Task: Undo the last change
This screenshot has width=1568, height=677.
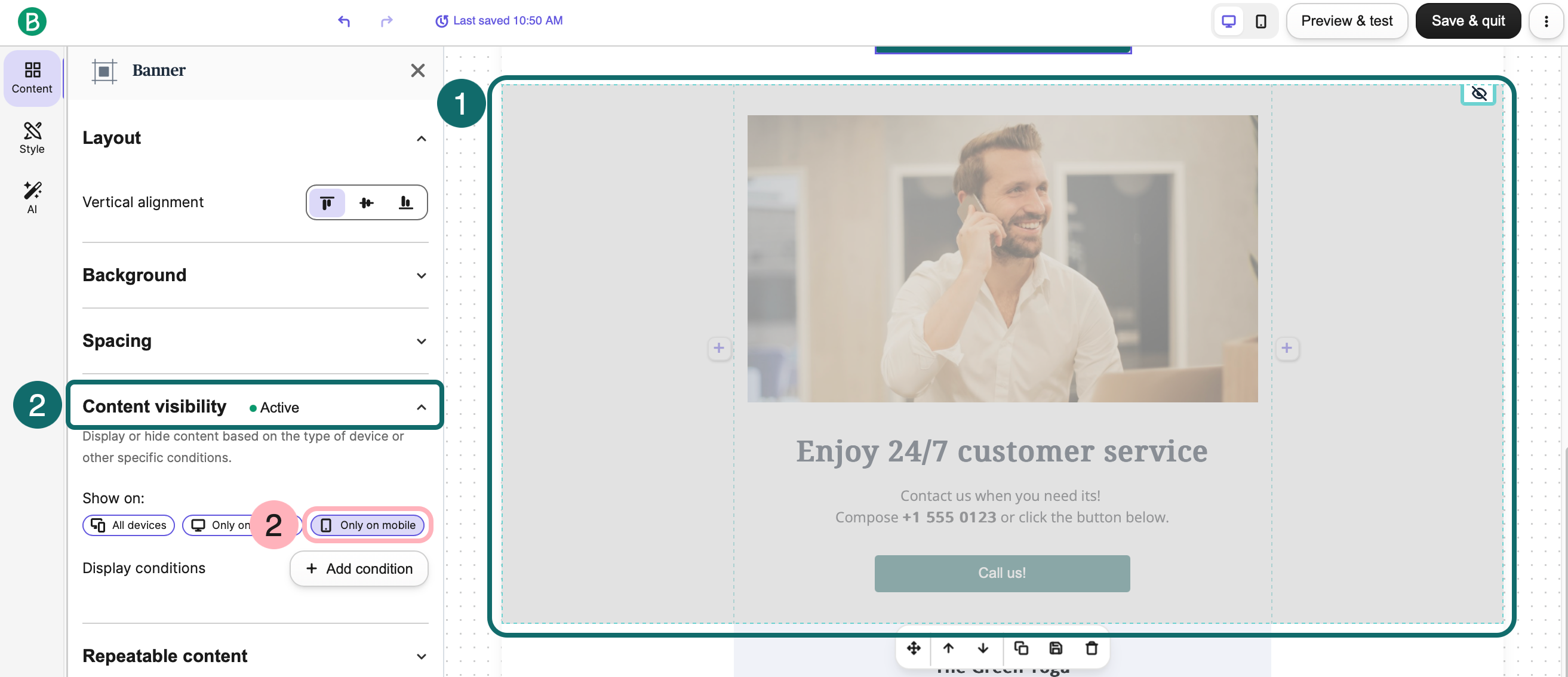Action: click(344, 21)
